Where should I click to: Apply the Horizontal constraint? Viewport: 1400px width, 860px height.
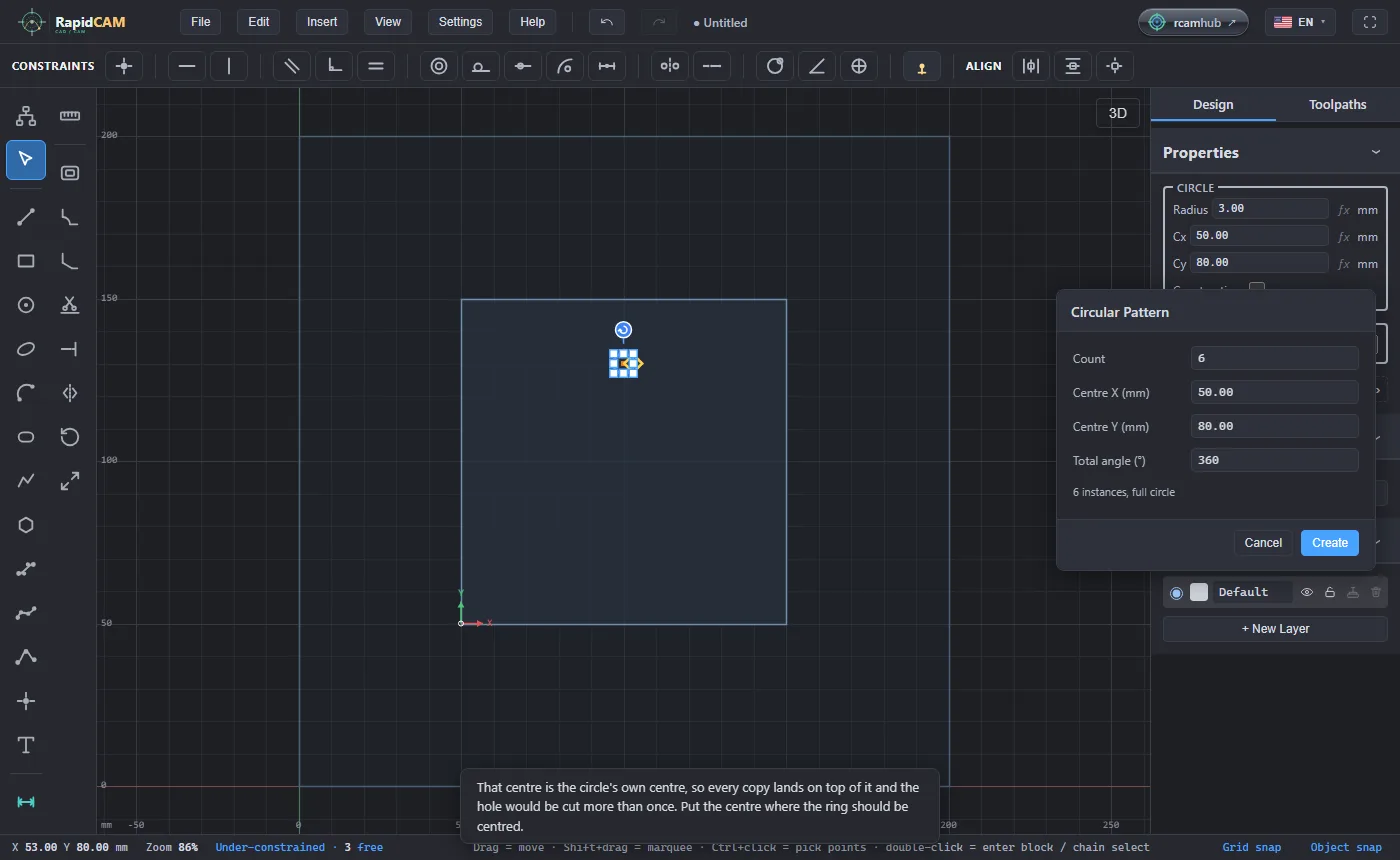pyautogui.click(x=187, y=66)
